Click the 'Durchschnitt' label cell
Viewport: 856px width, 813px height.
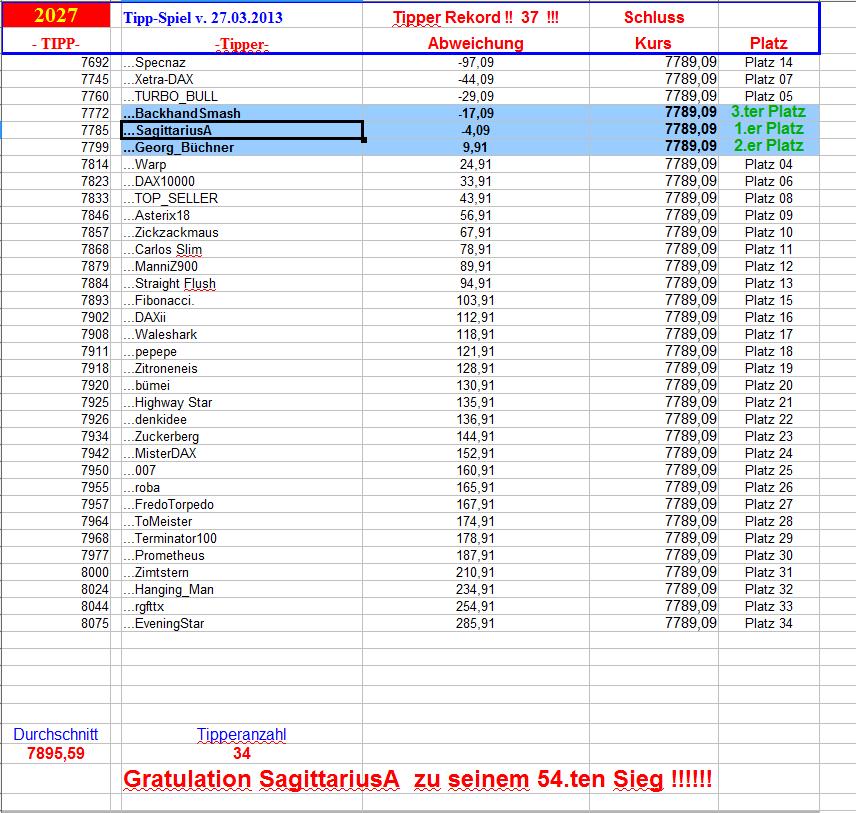[x=56, y=734]
